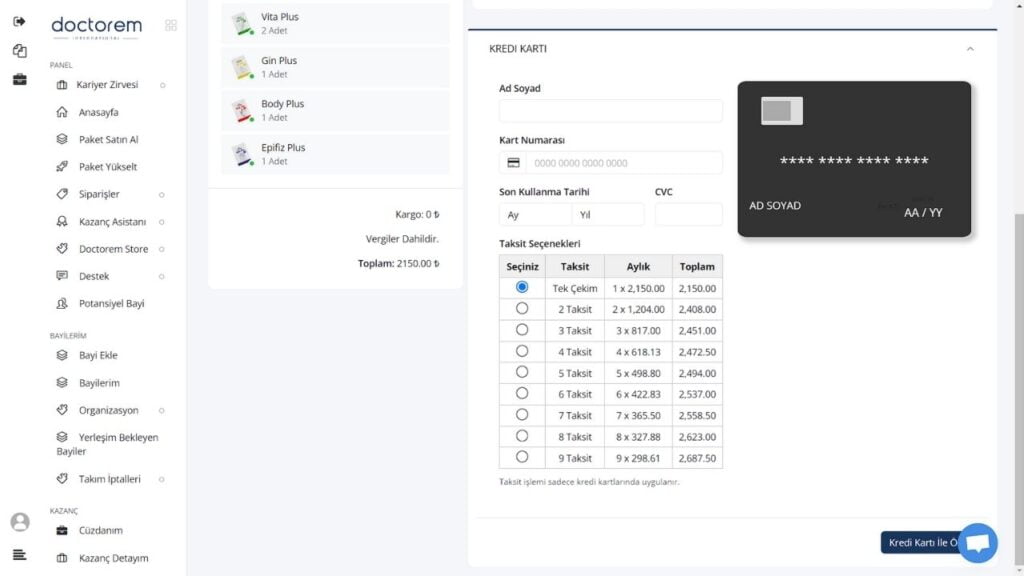
Task: Go to Cüzdanım in the sidebar
Action: [101, 530]
